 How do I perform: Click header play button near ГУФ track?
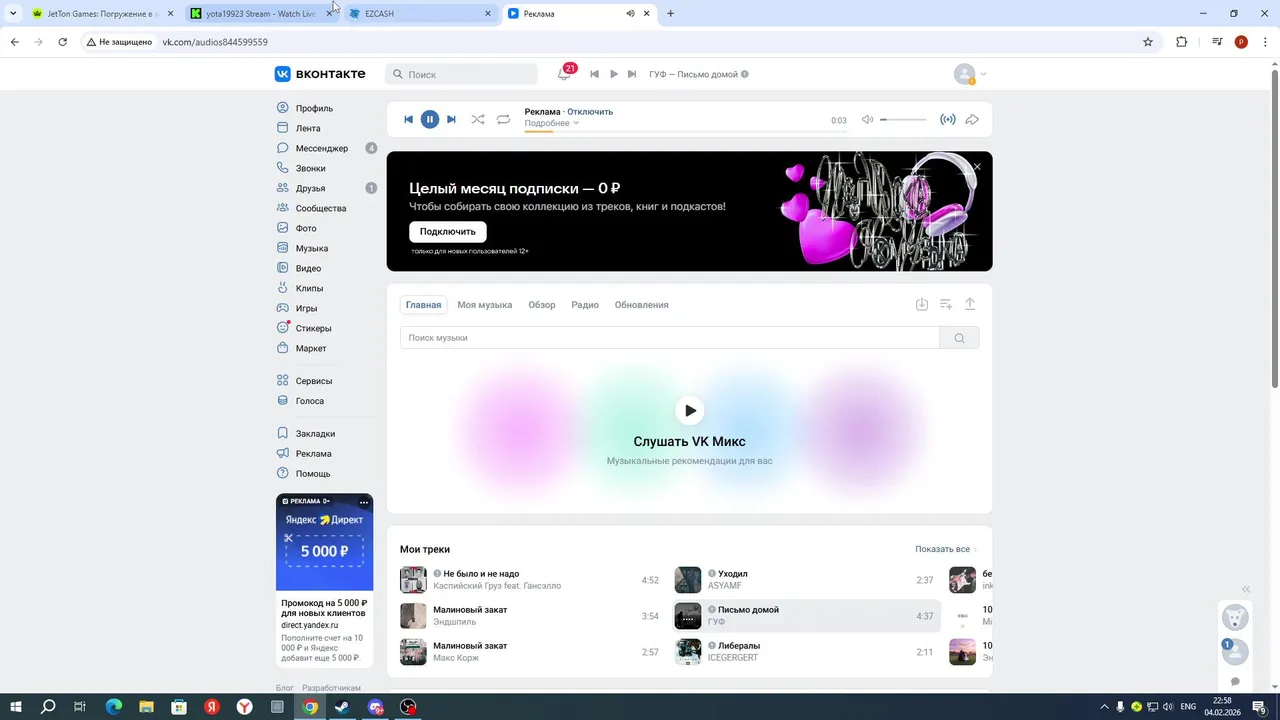[x=614, y=74]
